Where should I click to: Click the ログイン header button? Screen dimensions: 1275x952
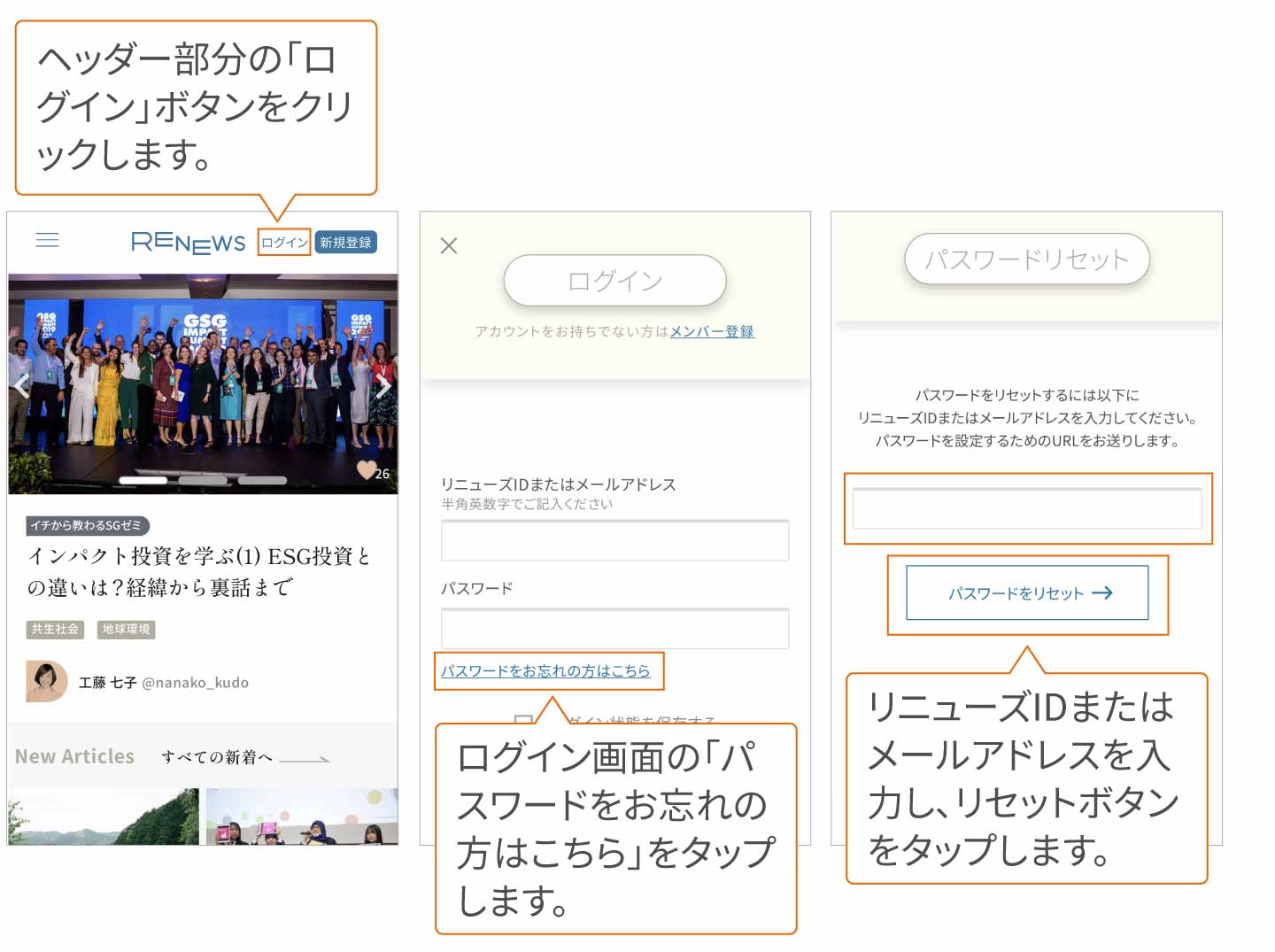click(x=284, y=243)
